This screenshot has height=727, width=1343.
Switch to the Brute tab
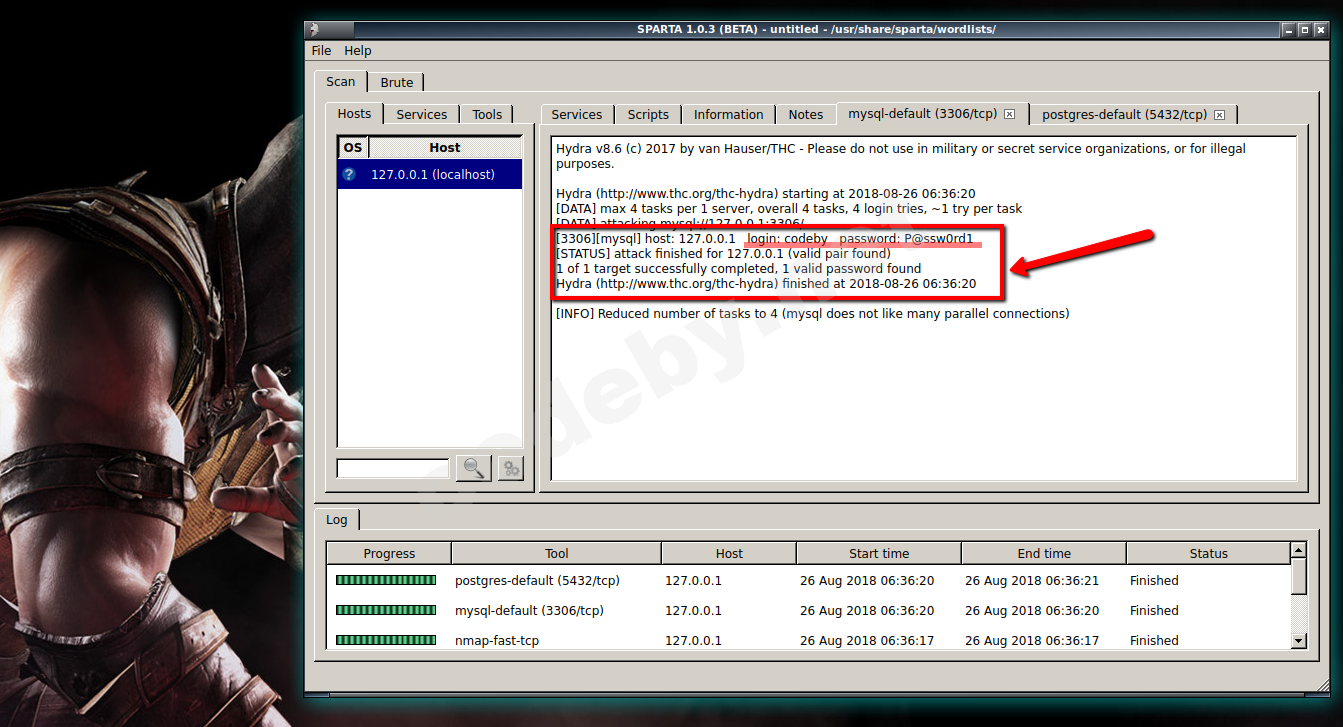396,81
